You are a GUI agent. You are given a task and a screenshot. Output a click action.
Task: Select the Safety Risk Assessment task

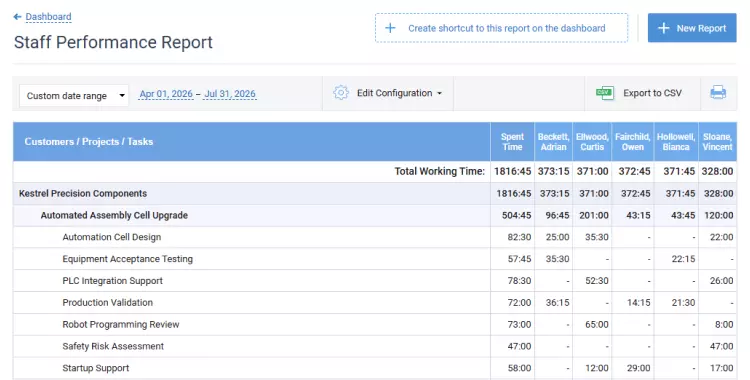point(113,346)
